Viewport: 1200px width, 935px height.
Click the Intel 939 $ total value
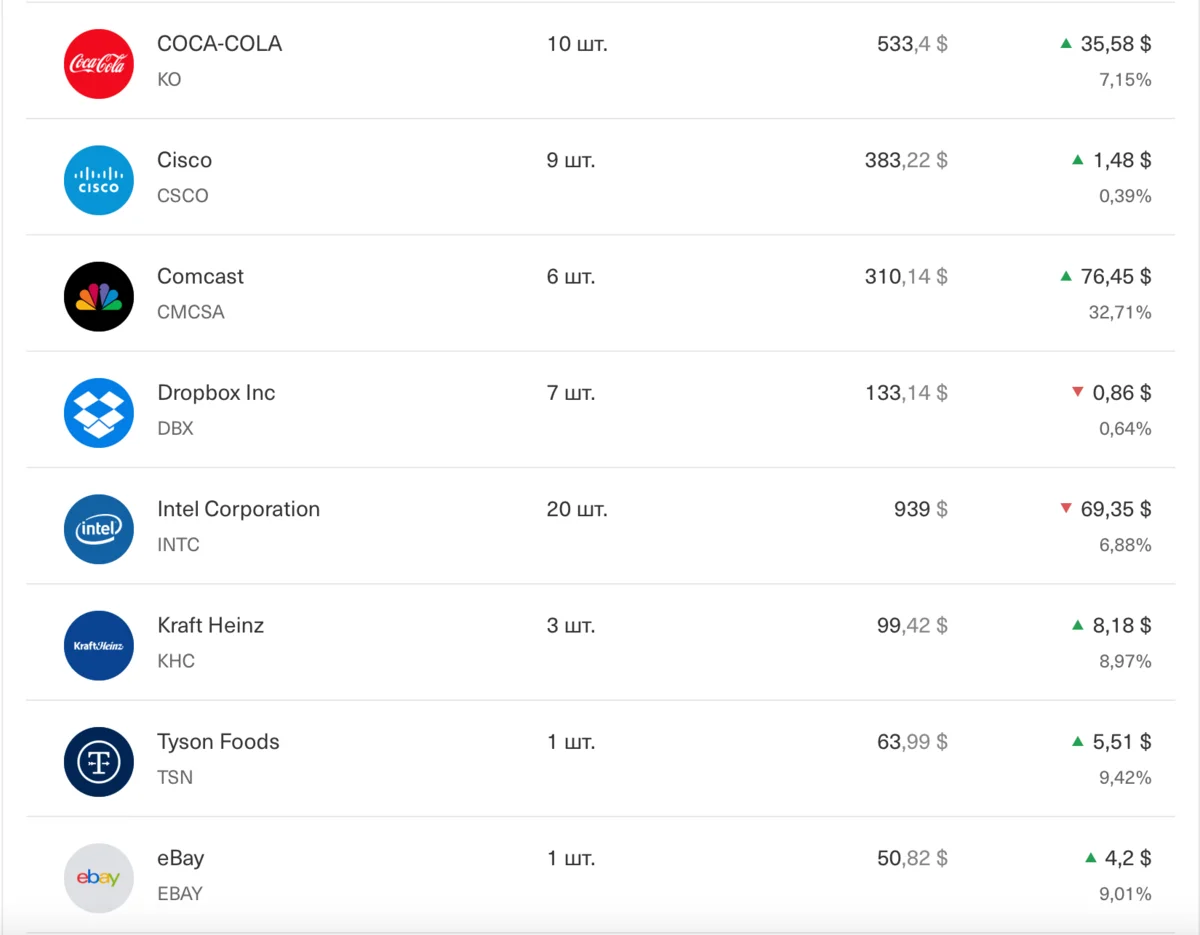[x=920, y=509]
